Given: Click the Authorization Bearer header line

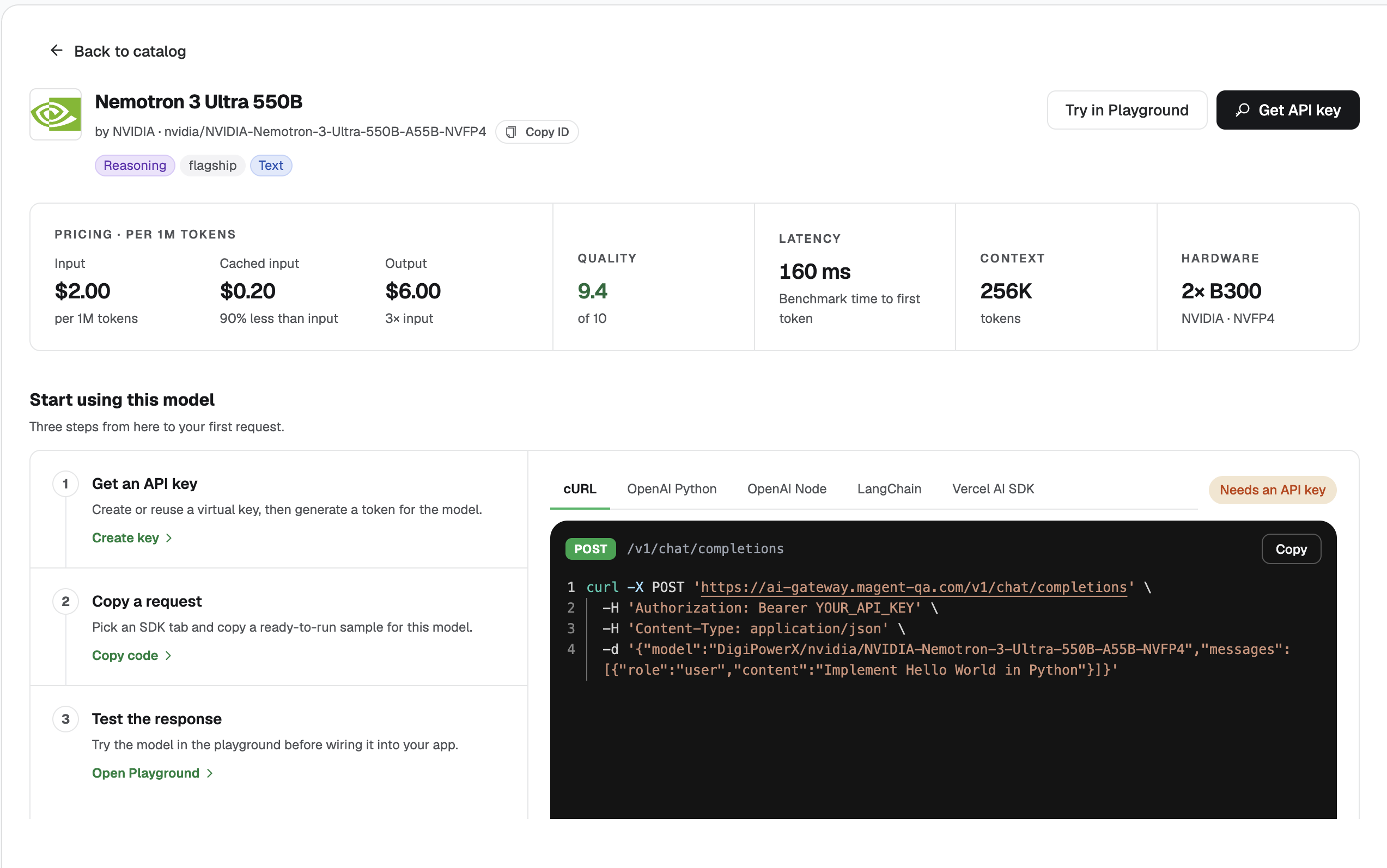Looking at the screenshot, I should click(770, 608).
